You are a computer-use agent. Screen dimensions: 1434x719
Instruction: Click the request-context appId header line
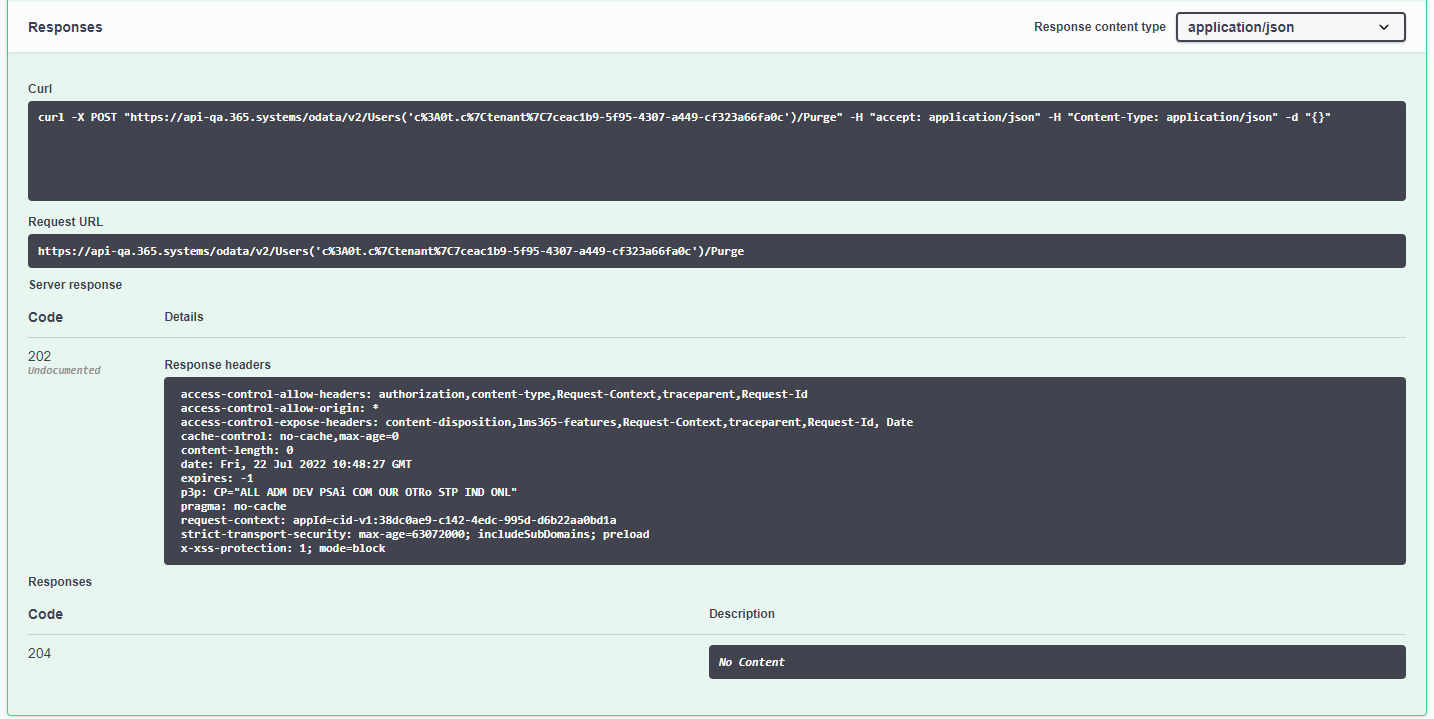click(398, 520)
